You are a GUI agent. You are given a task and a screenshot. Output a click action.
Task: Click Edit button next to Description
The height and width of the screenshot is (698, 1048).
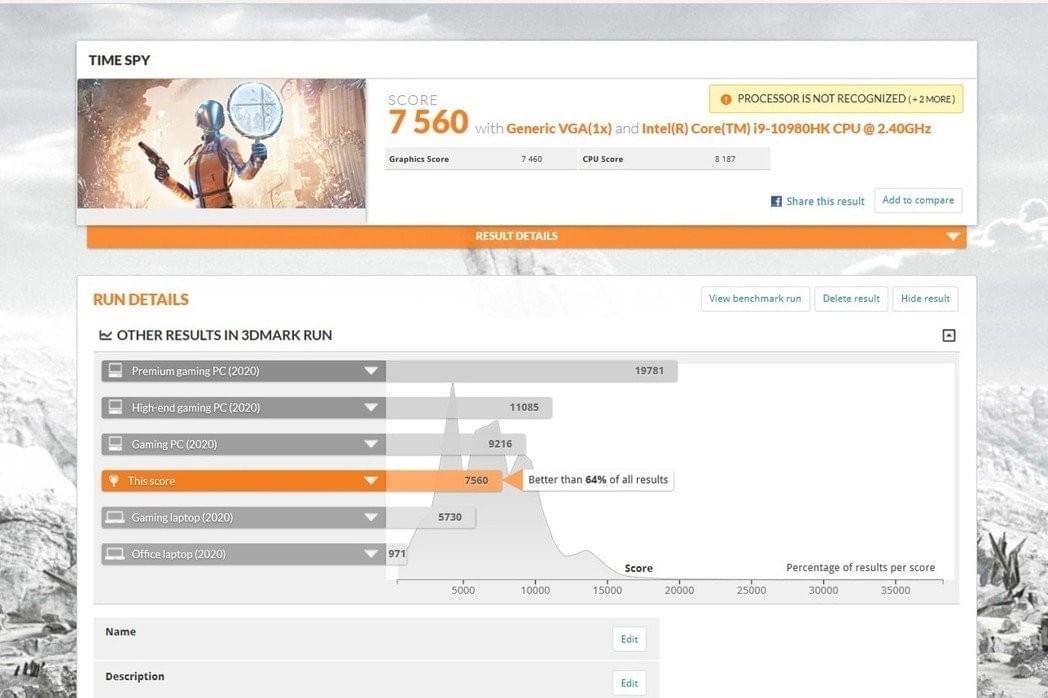tap(629, 683)
